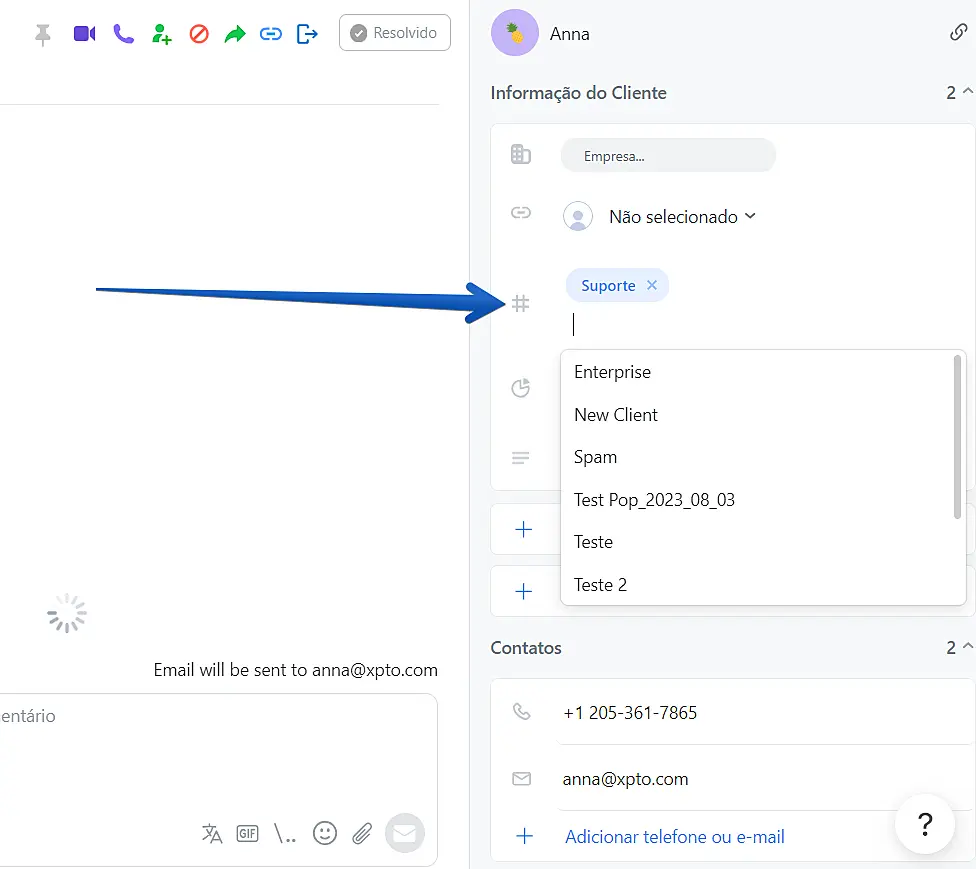
Task: Click the pin conversation icon
Action: click(42, 34)
